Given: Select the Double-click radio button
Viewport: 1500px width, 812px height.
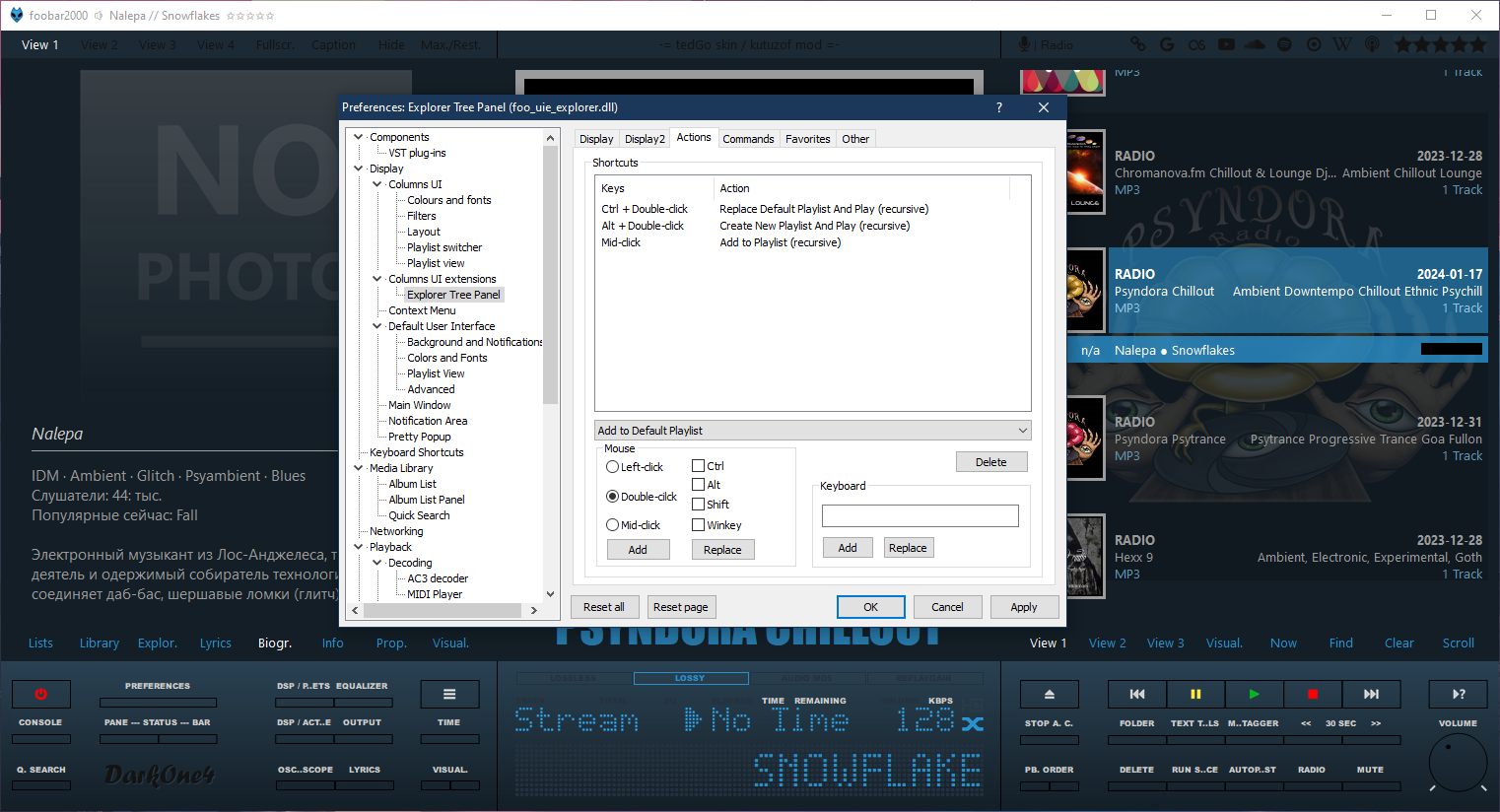Looking at the screenshot, I should pyautogui.click(x=612, y=497).
